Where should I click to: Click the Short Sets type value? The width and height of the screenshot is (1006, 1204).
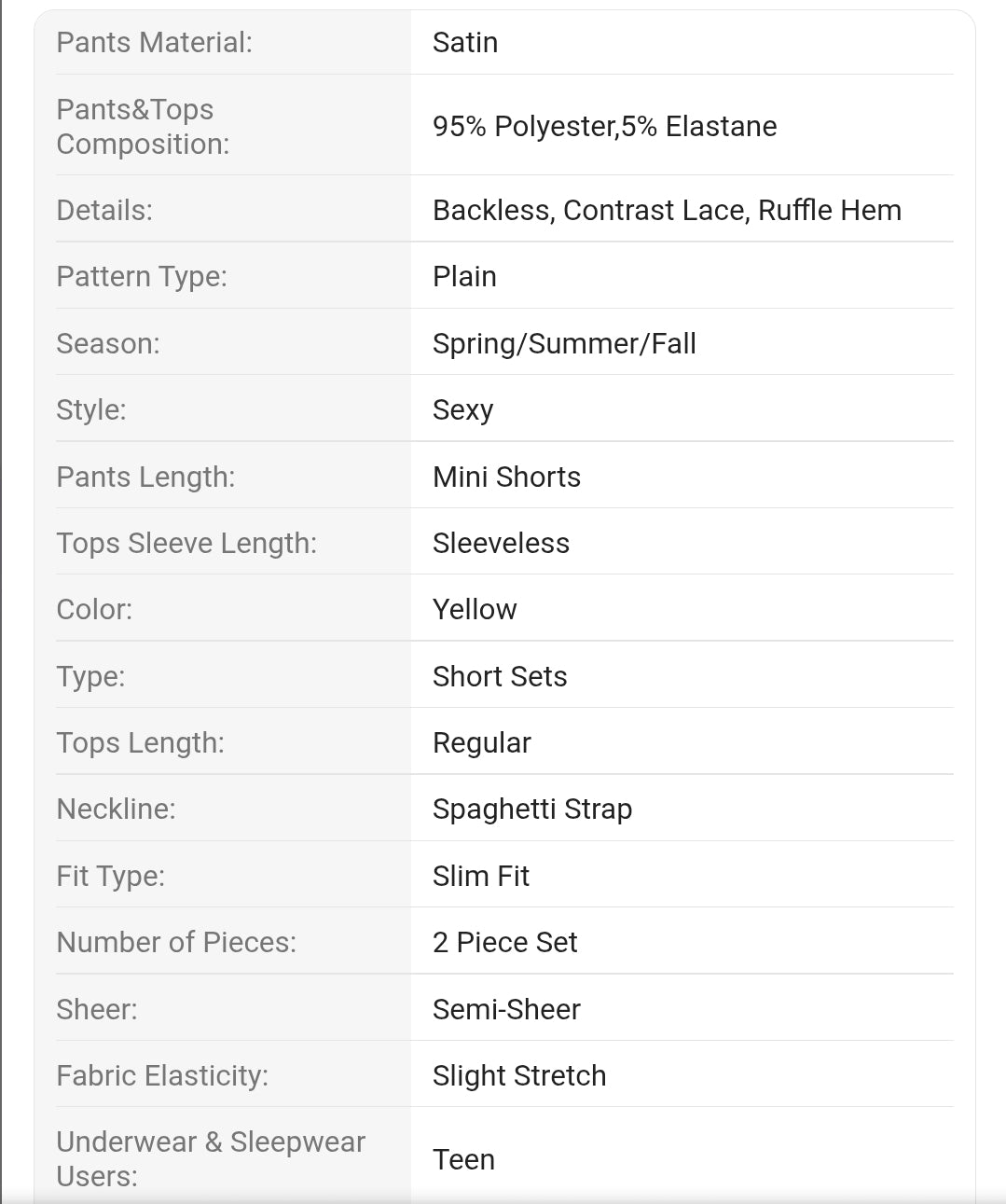click(500, 676)
